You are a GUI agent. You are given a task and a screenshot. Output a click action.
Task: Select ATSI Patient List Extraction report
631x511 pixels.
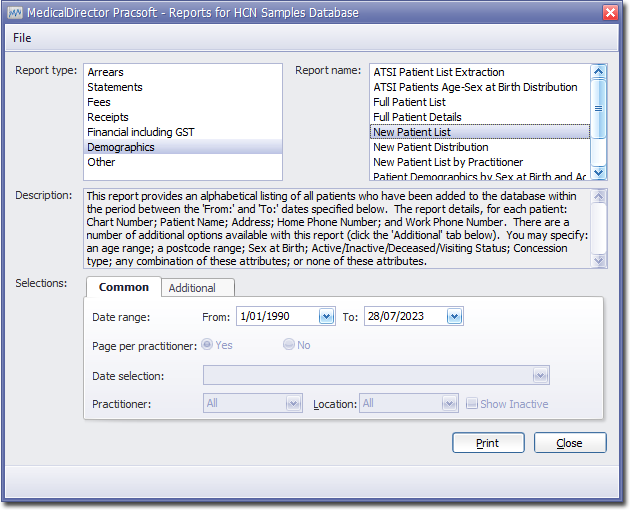[438, 72]
